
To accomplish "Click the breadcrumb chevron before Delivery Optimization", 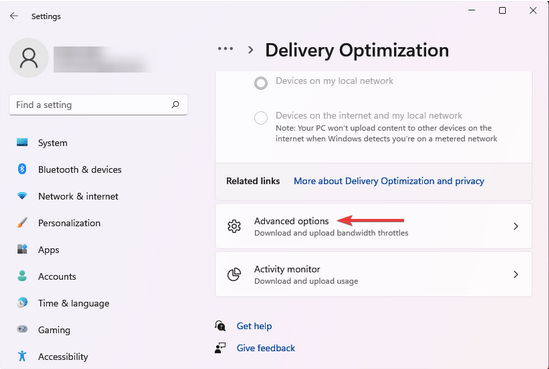I will click(250, 50).
